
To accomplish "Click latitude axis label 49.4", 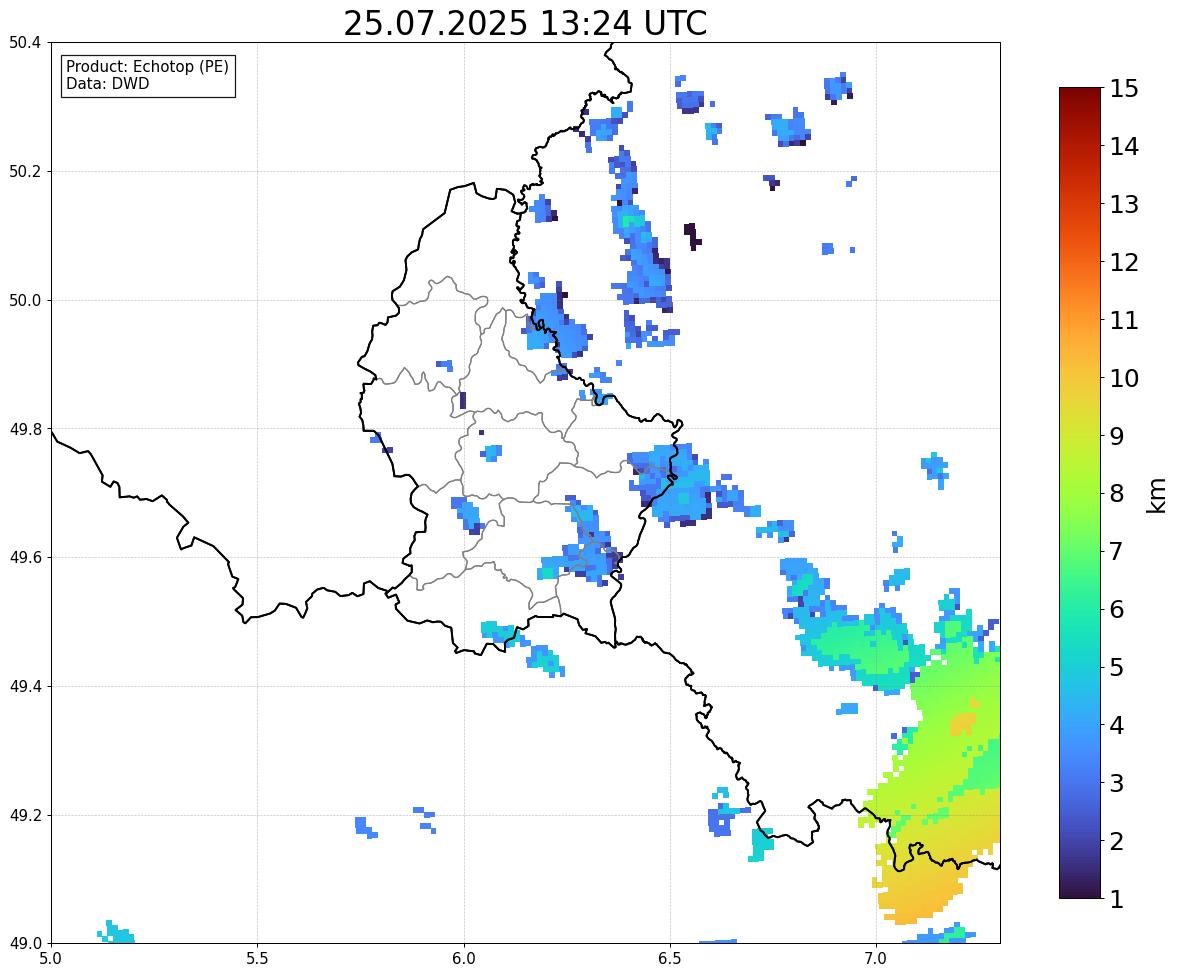I will click(x=25, y=687).
